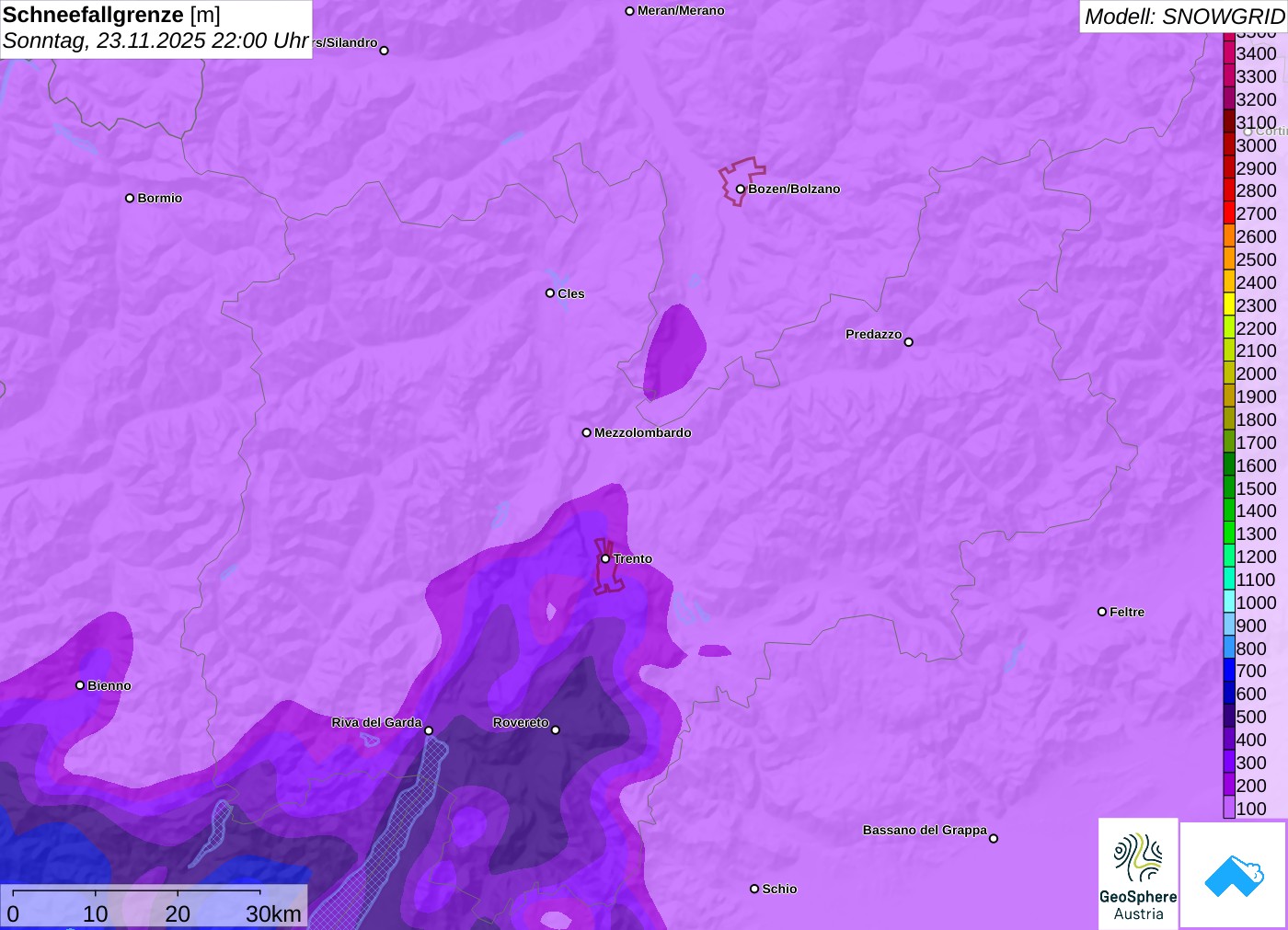The height and width of the screenshot is (930, 1288).
Task: Click the Mezzolombardo city label
Action: [x=643, y=432]
